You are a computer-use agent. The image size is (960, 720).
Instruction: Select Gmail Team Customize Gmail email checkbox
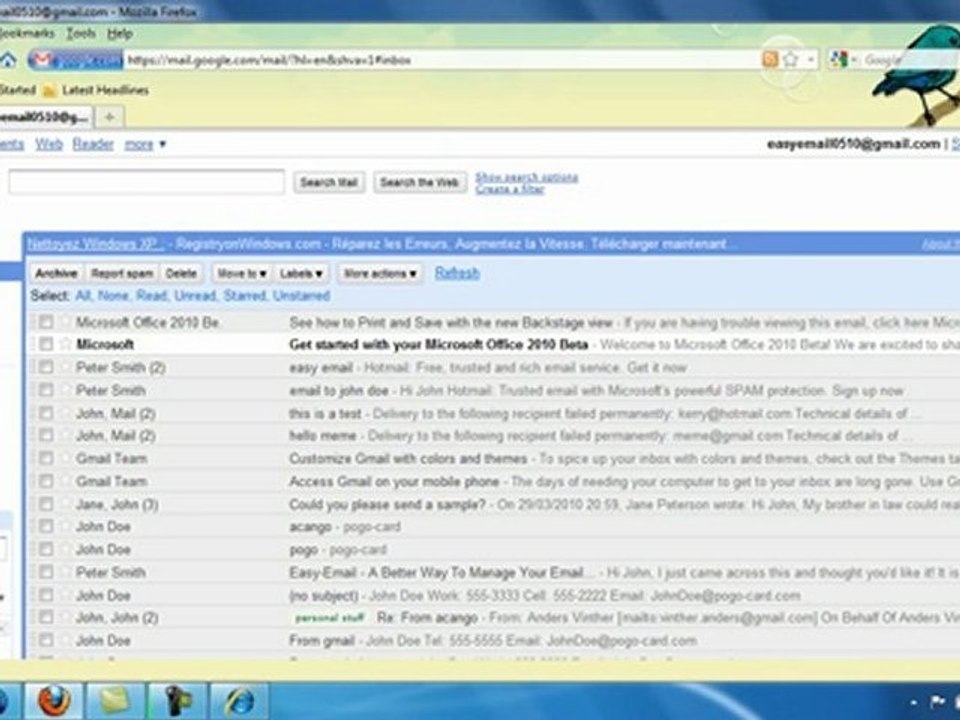coord(46,458)
